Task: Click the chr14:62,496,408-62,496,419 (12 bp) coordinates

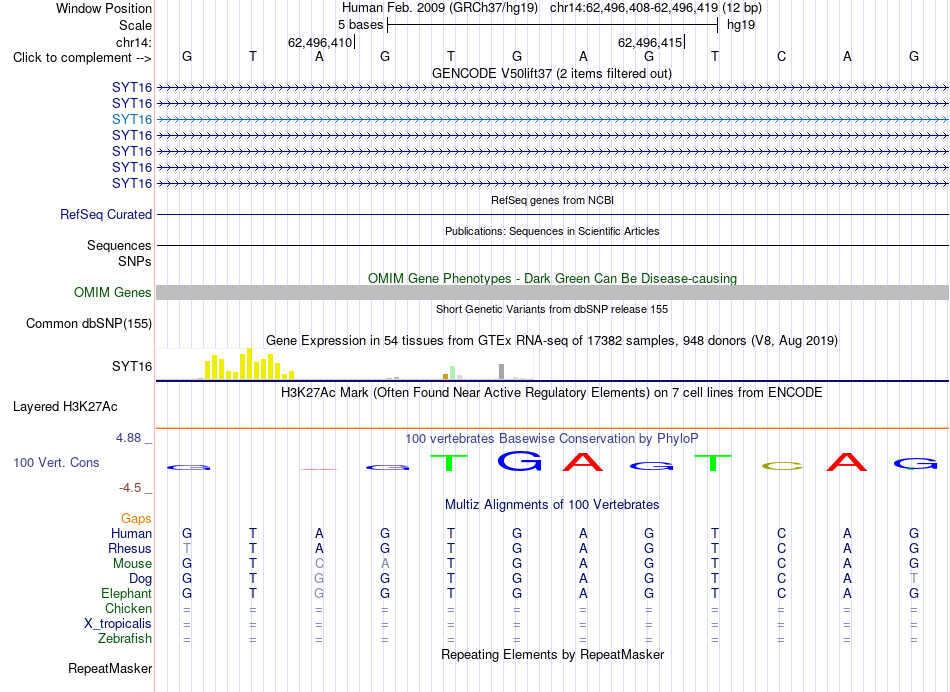Action: pos(656,8)
